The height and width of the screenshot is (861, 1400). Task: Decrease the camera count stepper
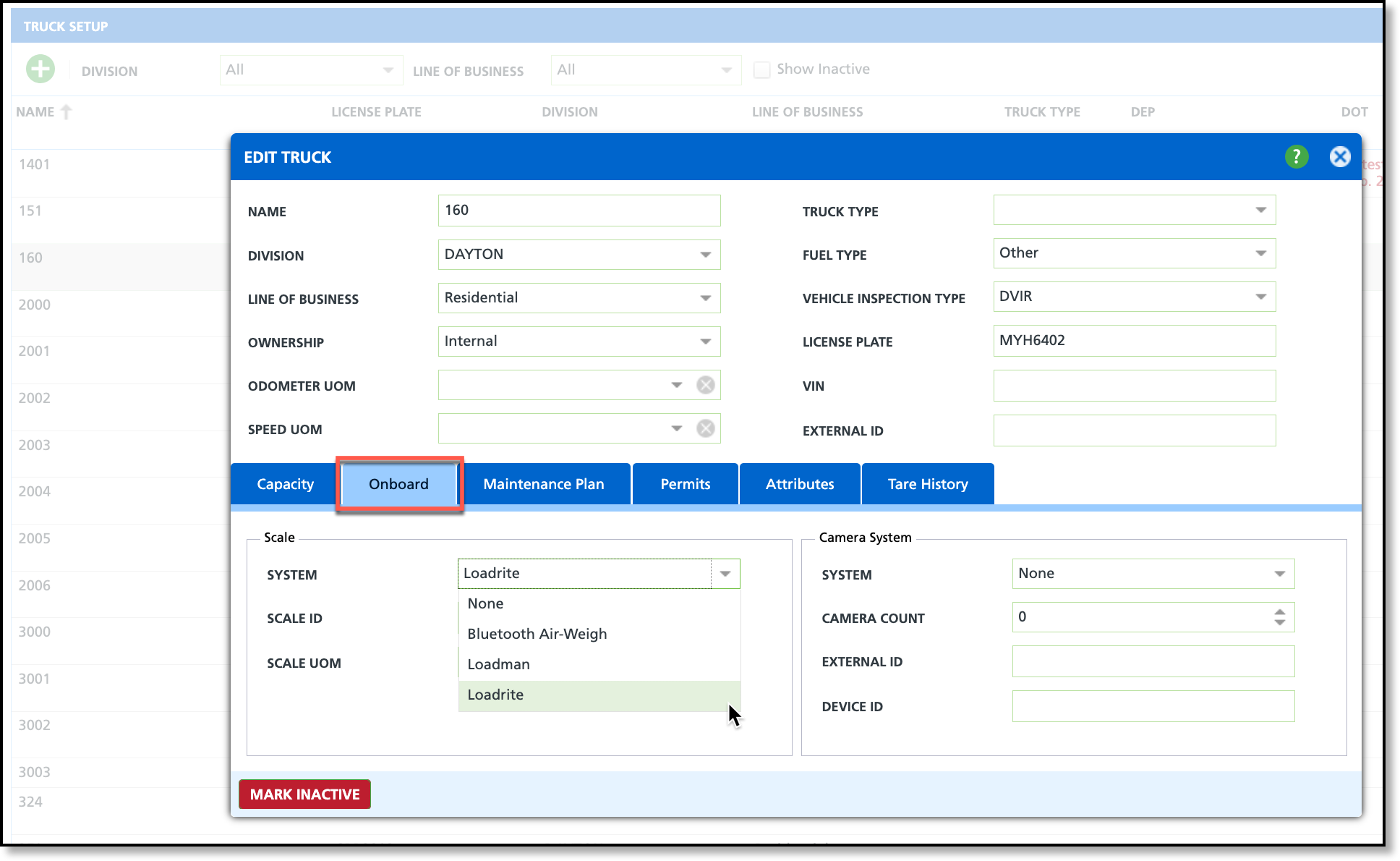[1279, 622]
